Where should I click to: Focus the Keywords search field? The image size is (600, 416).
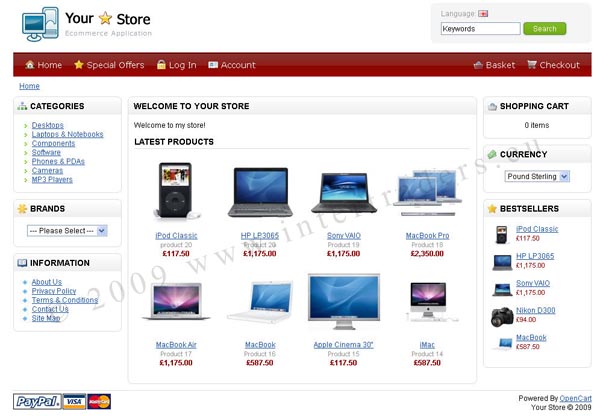click(480, 29)
